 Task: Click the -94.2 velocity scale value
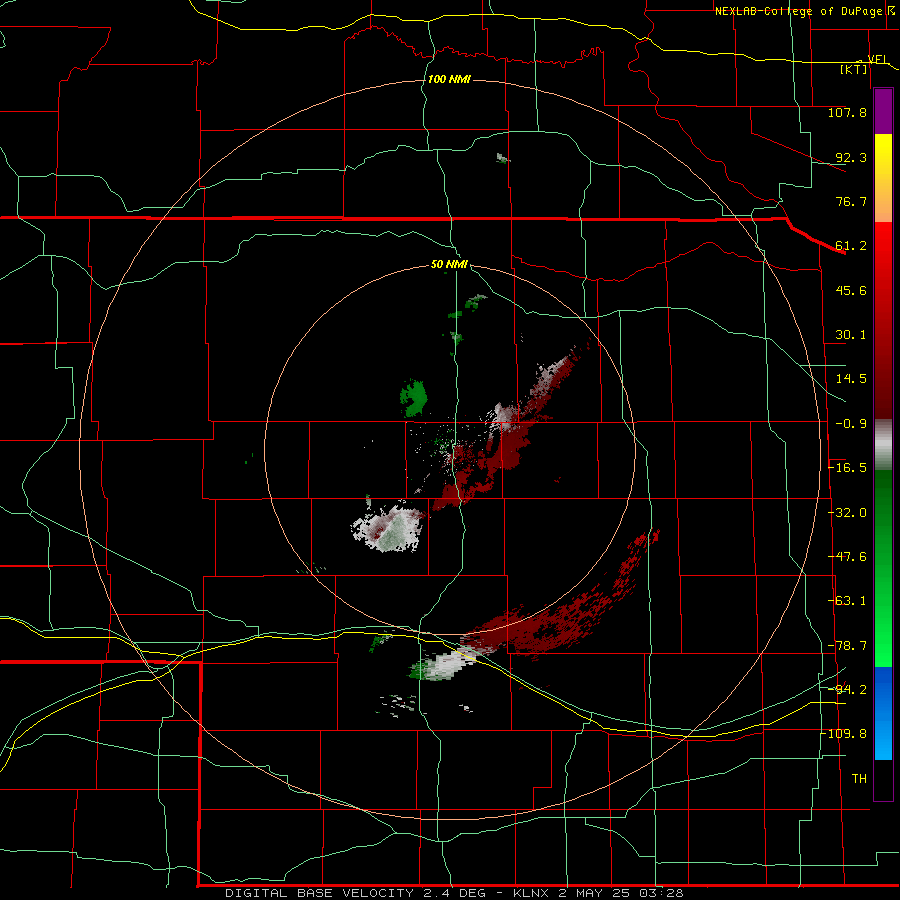(847, 689)
